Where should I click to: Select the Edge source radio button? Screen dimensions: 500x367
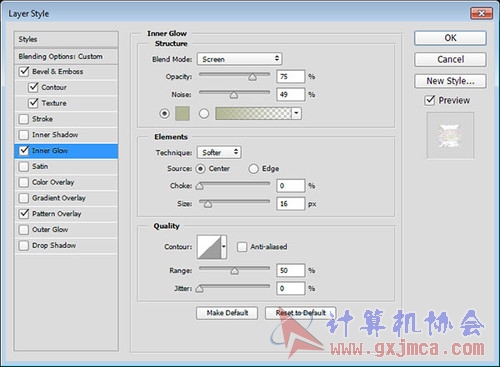[x=253, y=169]
